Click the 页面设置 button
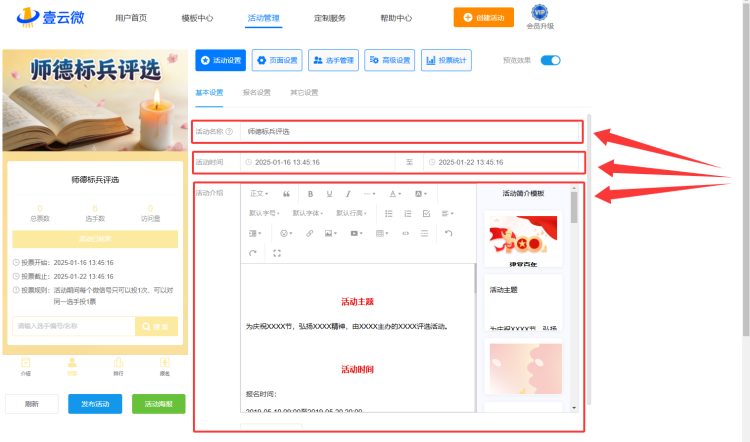This screenshot has width=750, height=442. [x=277, y=60]
